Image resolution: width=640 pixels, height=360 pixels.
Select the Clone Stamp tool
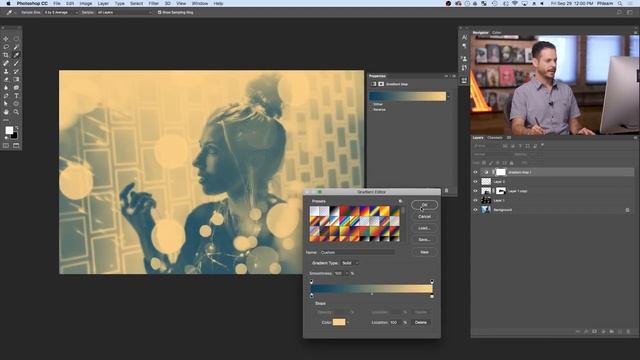coord(6,71)
